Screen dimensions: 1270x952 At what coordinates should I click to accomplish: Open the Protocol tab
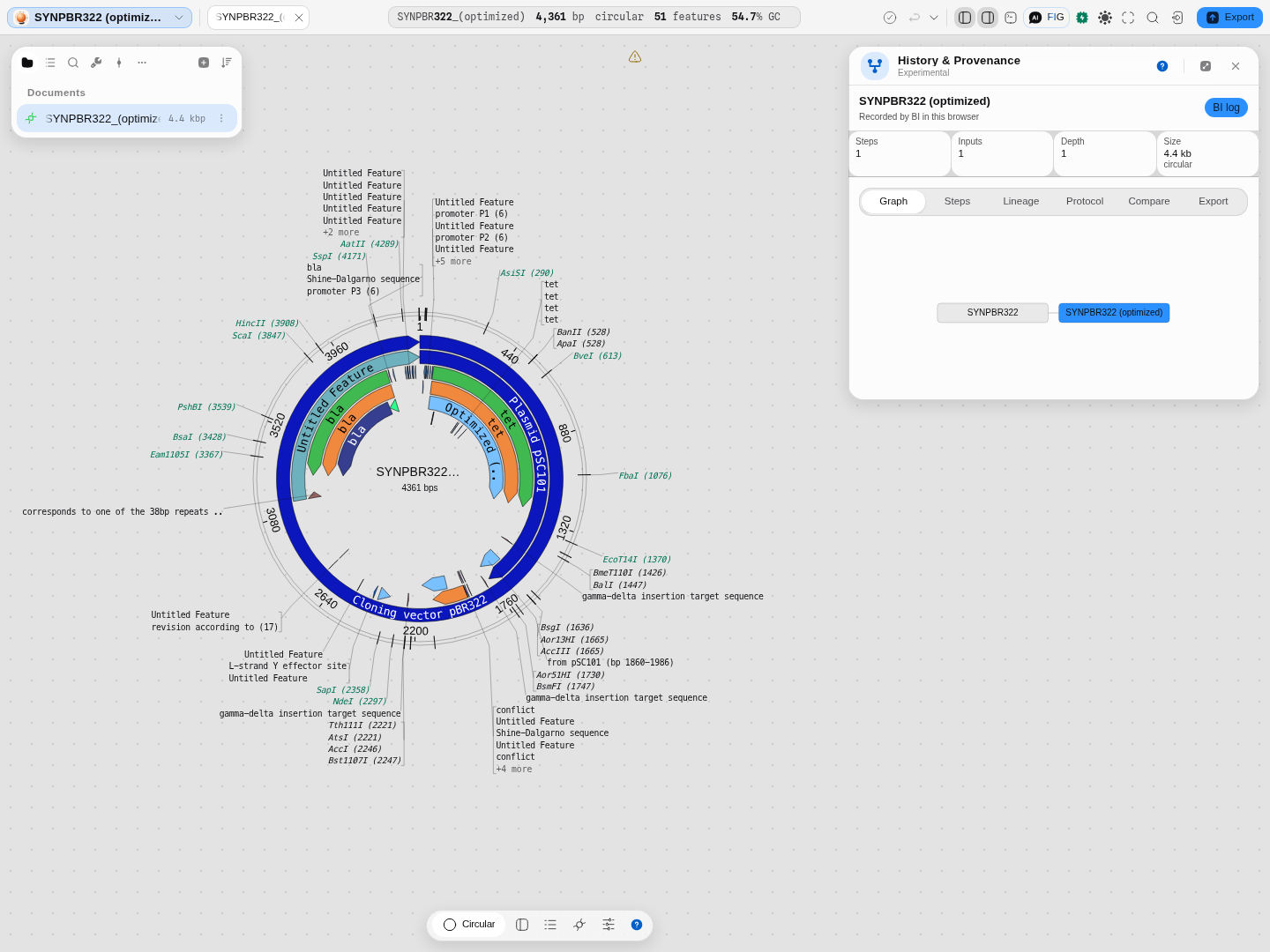coord(1085,202)
